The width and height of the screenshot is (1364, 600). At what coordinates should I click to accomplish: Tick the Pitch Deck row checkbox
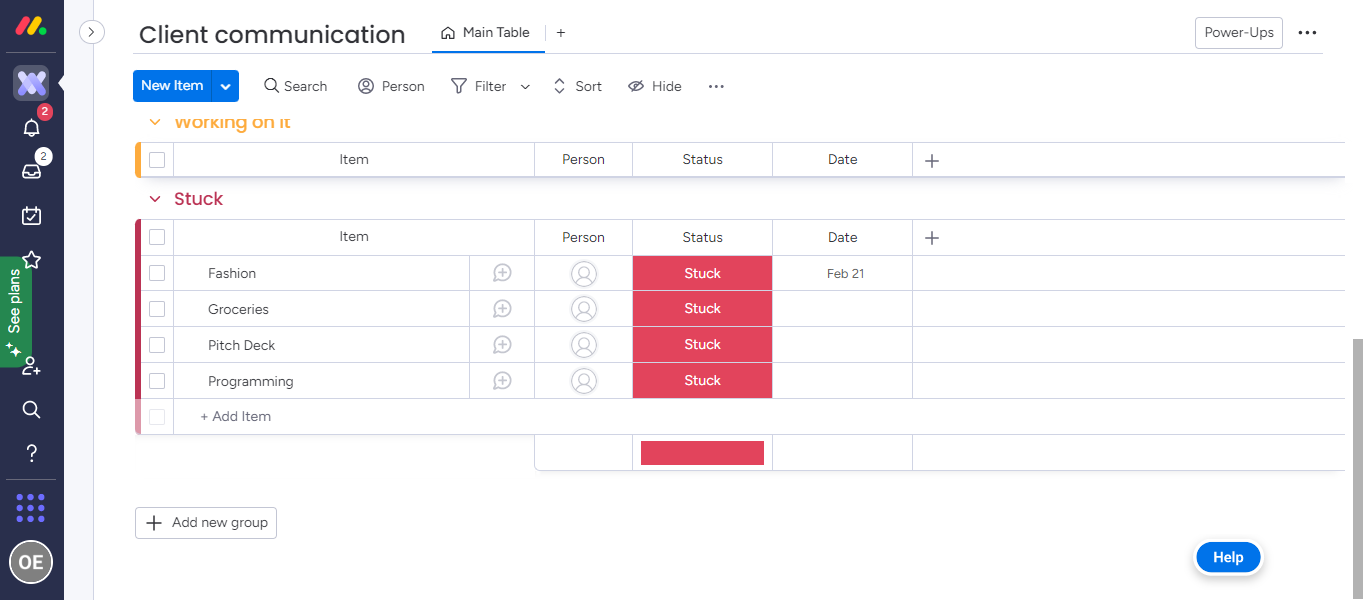[x=157, y=345]
